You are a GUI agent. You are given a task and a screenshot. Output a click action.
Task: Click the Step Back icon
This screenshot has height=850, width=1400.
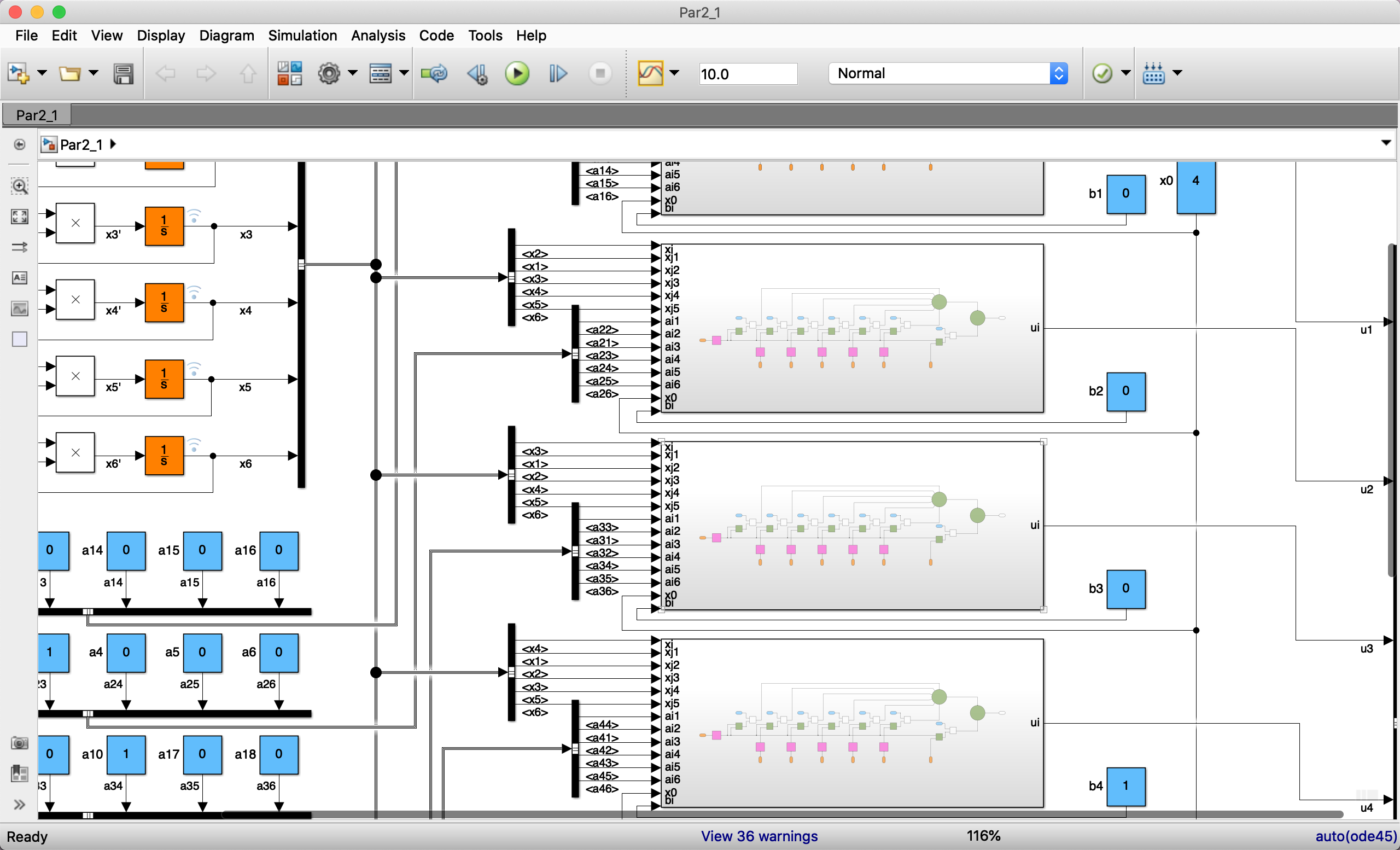[x=477, y=74]
